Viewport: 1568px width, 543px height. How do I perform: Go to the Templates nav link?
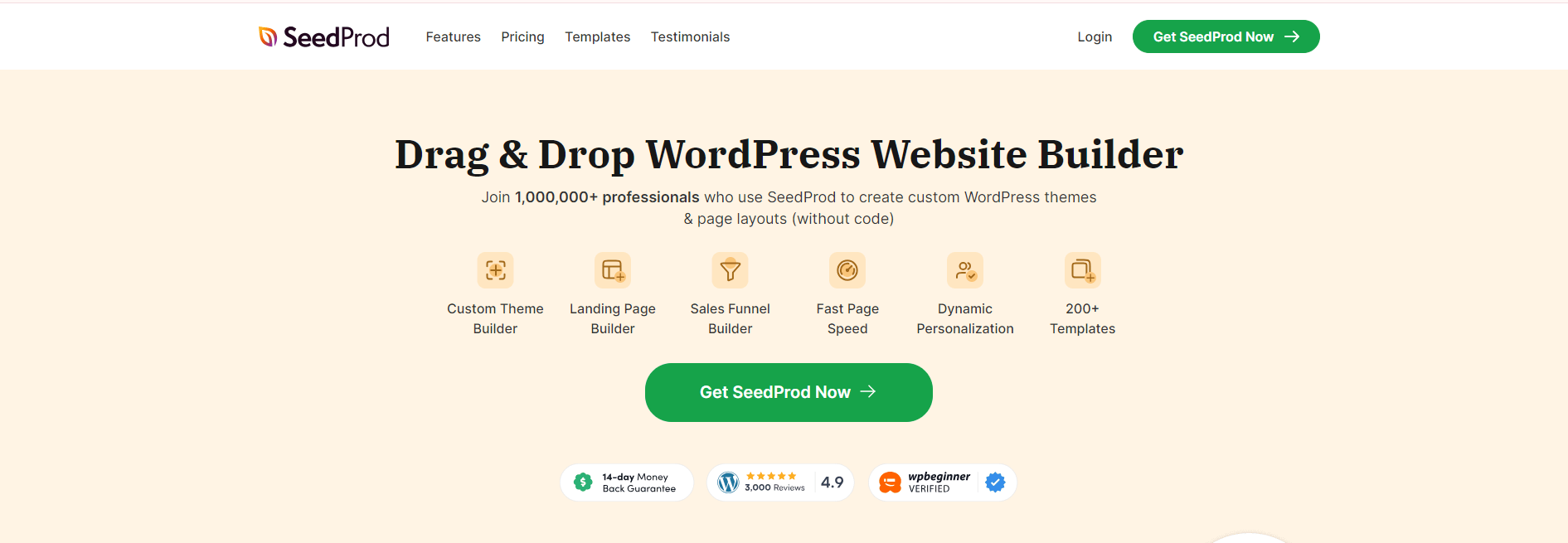pos(598,36)
